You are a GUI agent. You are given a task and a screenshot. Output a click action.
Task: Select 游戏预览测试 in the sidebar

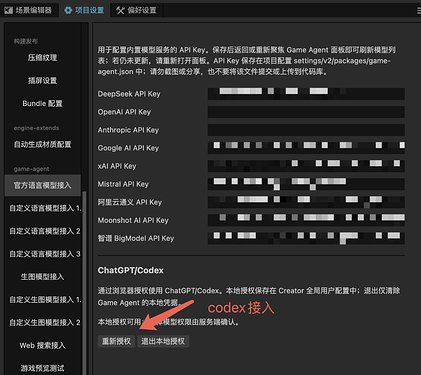tap(42, 368)
